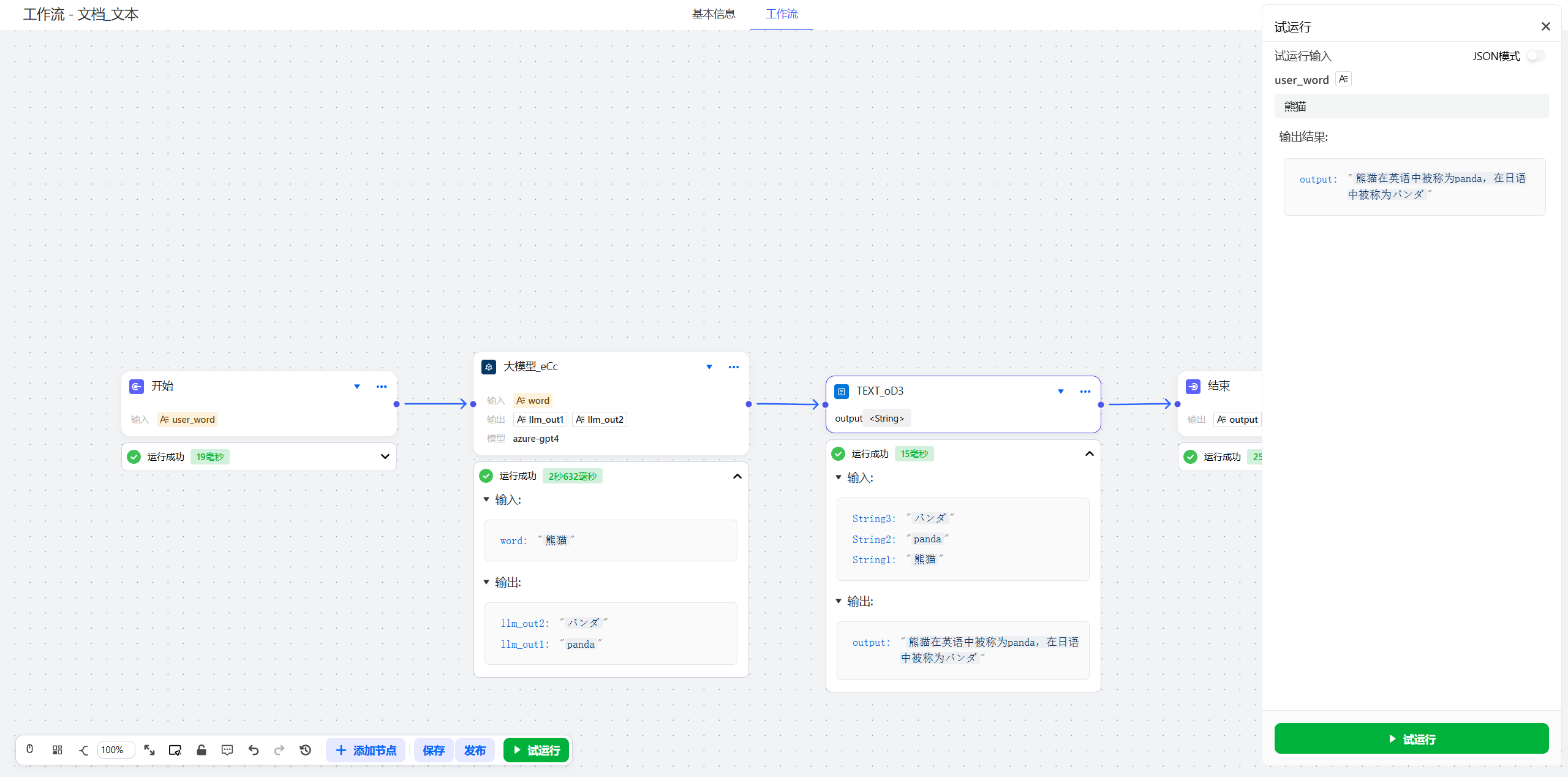Click the TEXT_oD3 node dropdown arrow
1568x777 pixels.
[x=1060, y=392]
